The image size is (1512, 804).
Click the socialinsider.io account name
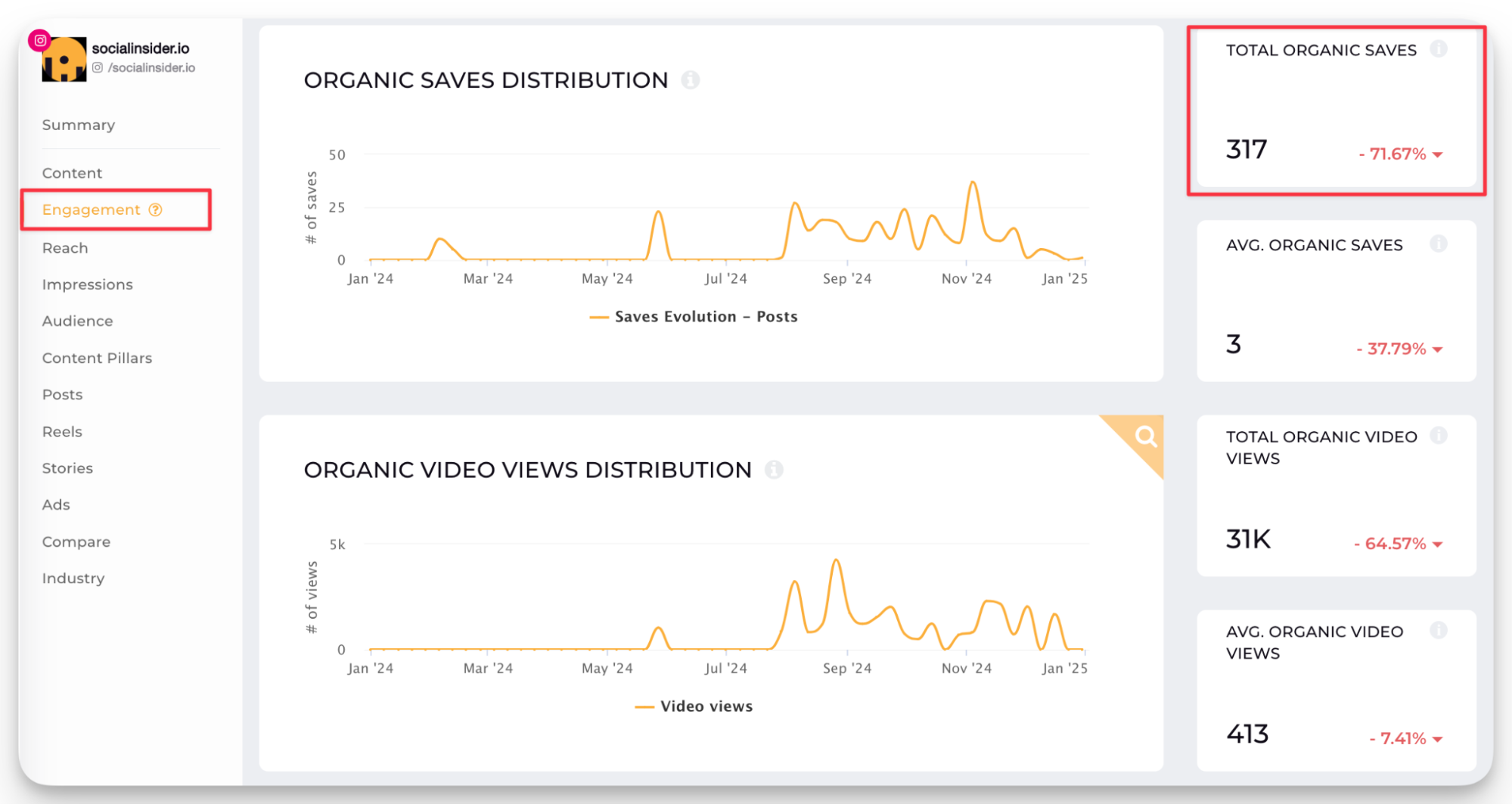pos(141,48)
